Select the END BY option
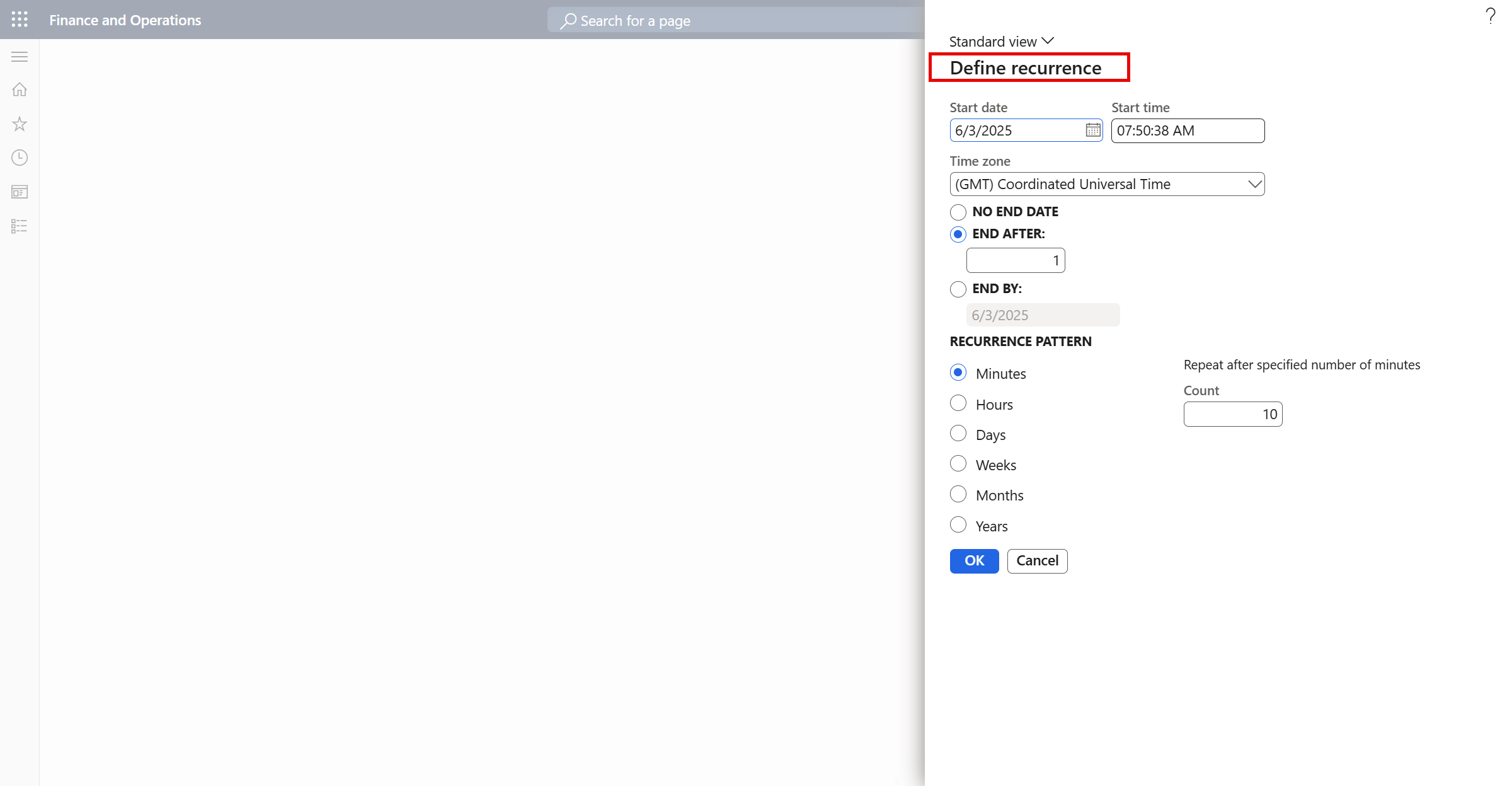The height and width of the screenshot is (786, 1512). [958, 289]
